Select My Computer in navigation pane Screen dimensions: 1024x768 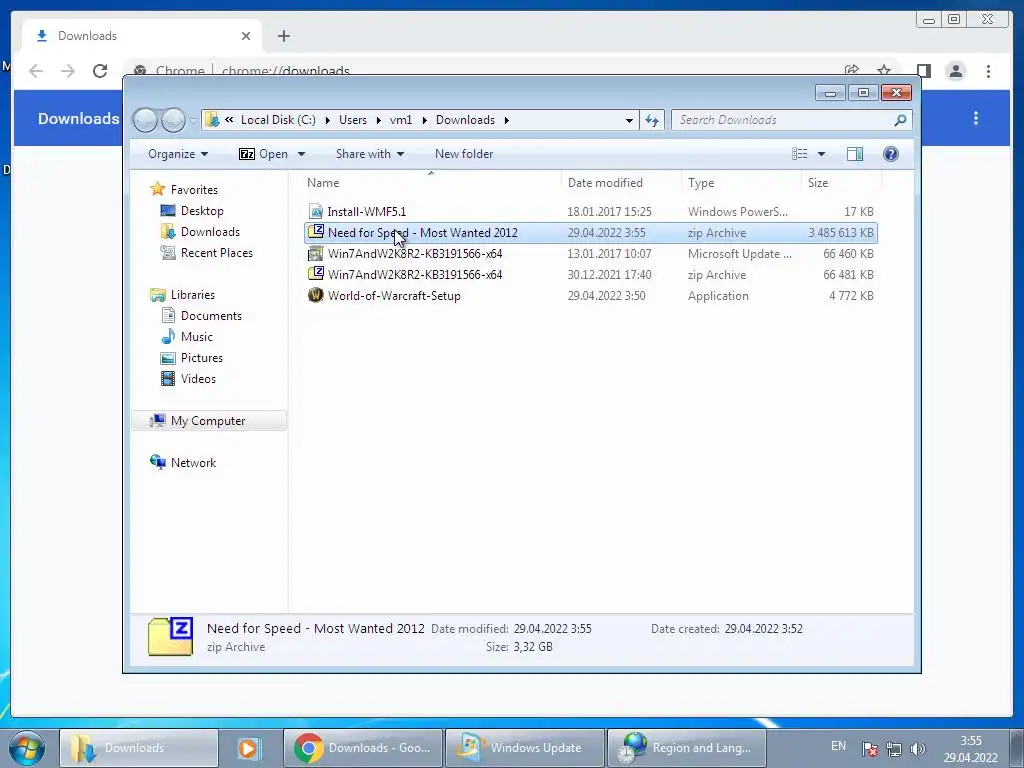tap(209, 421)
